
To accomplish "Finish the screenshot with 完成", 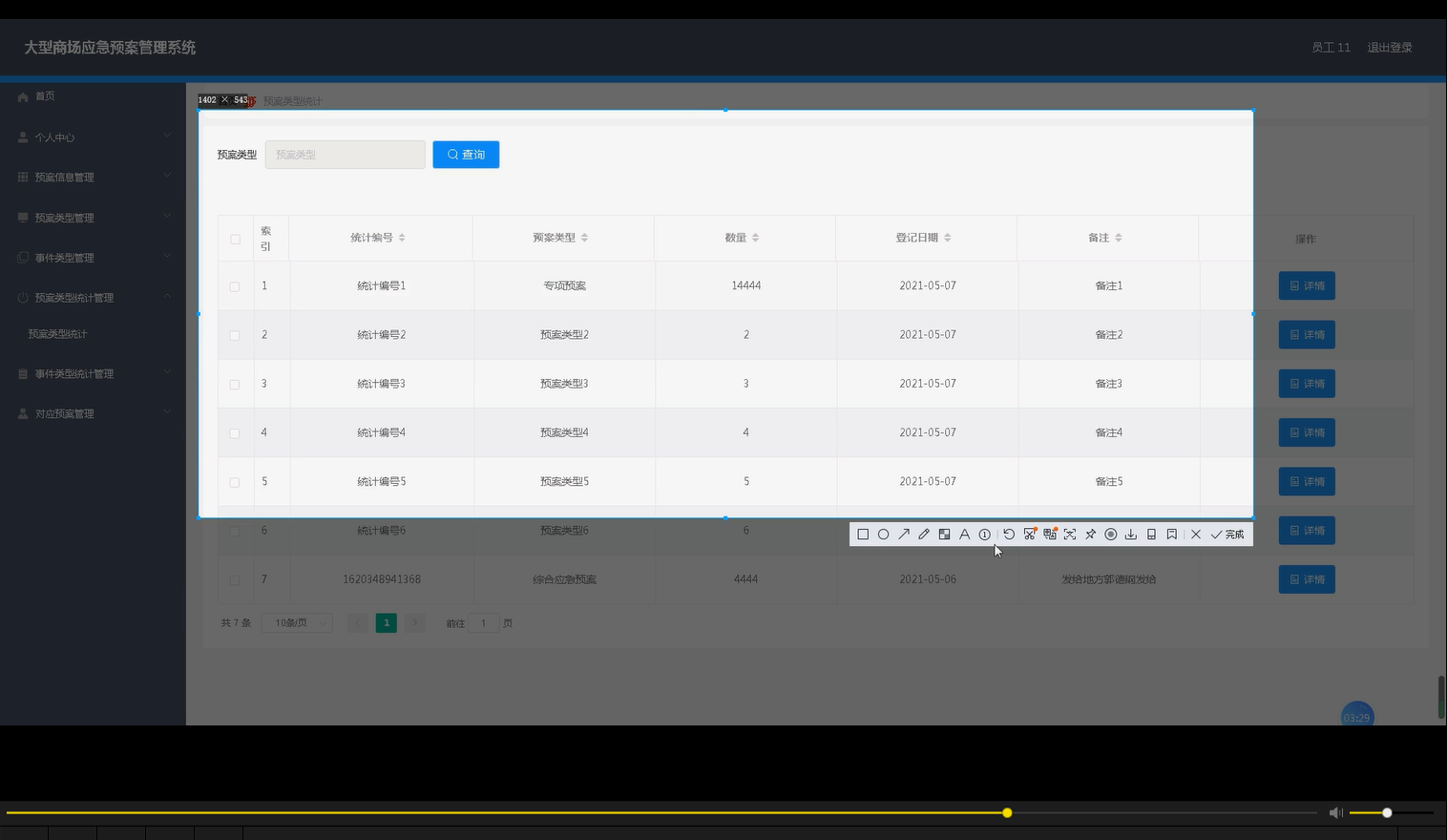I will click(x=1227, y=535).
